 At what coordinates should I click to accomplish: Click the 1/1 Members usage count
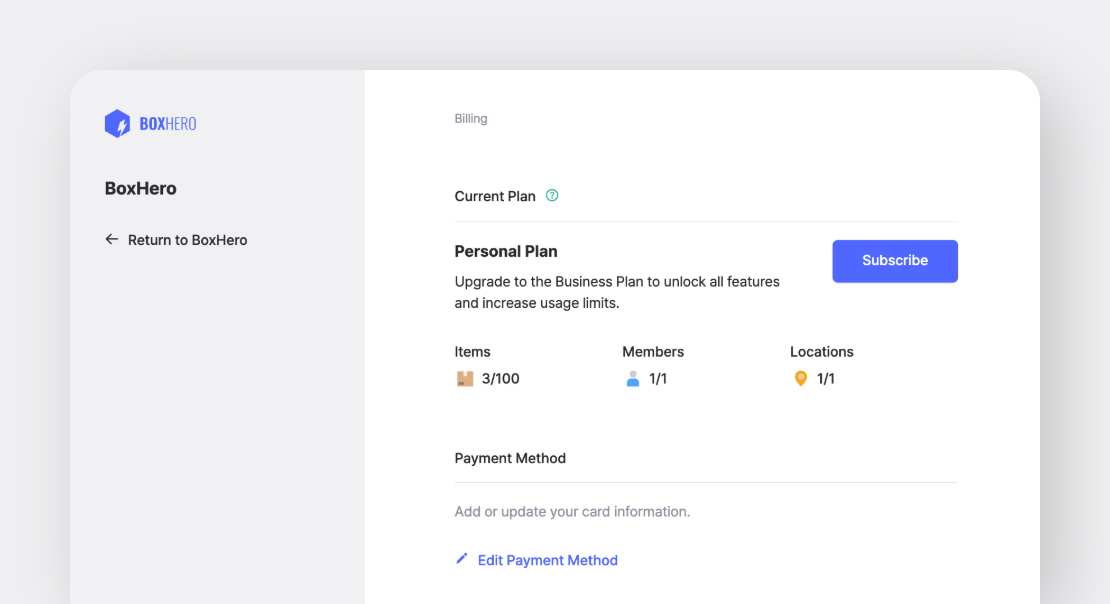tap(656, 378)
